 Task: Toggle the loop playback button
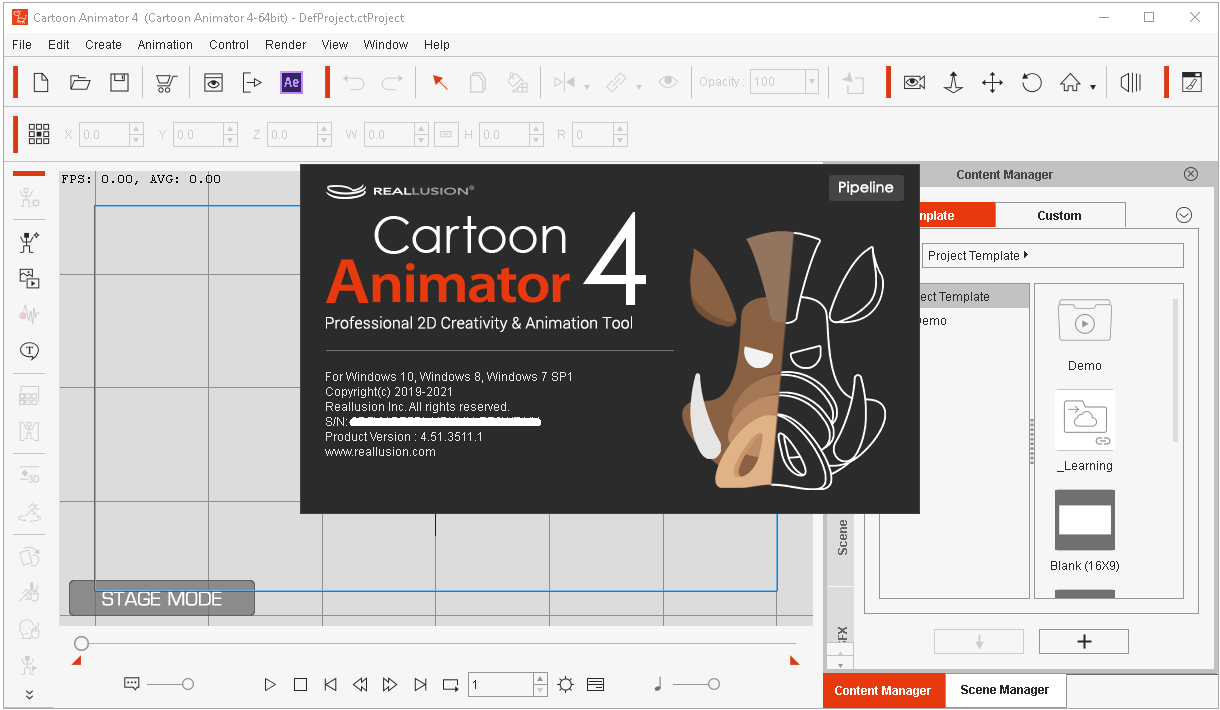tap(451, 685)
